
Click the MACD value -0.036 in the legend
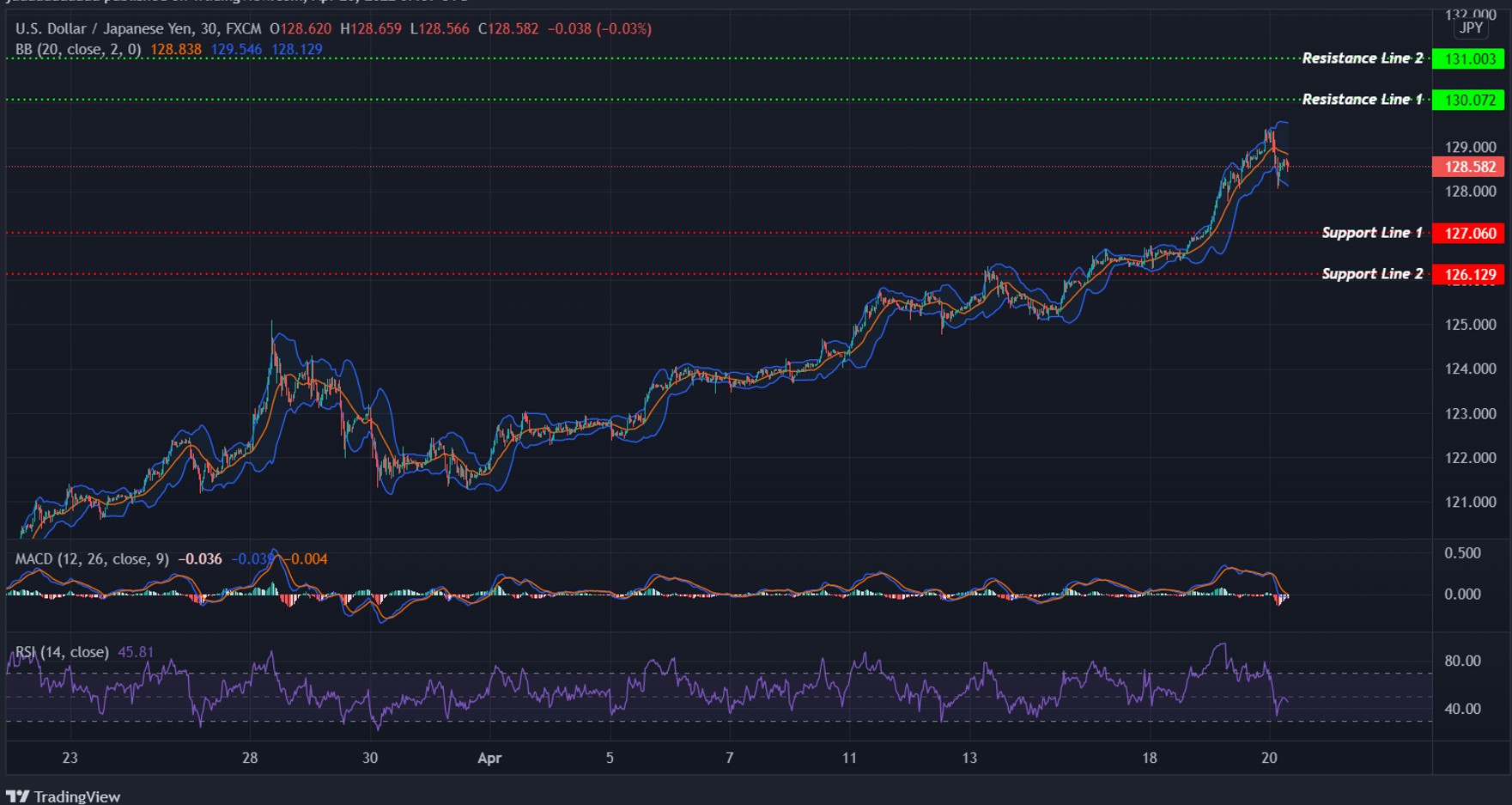click(x=199, y=558)
